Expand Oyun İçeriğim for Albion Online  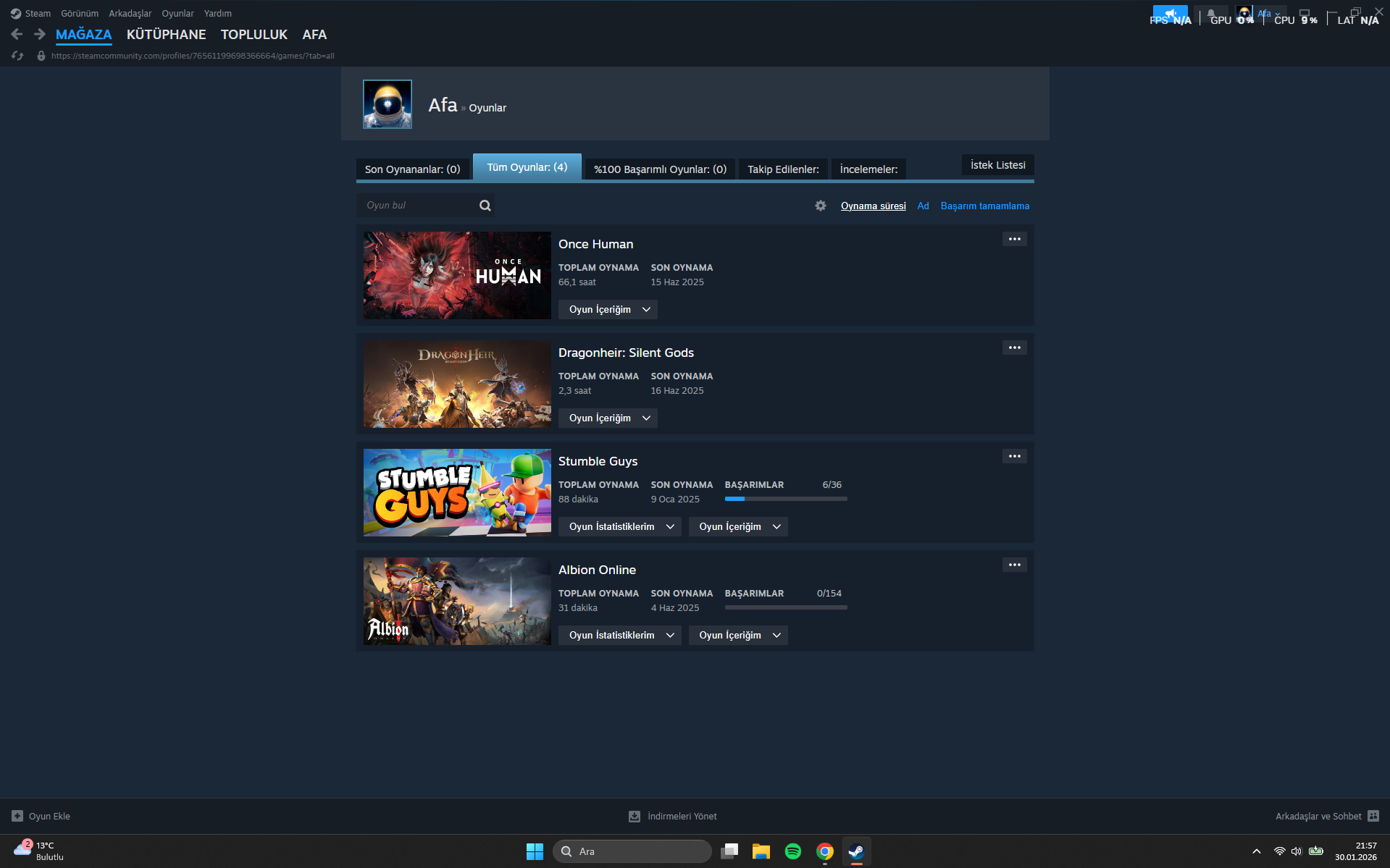[738, 636]
